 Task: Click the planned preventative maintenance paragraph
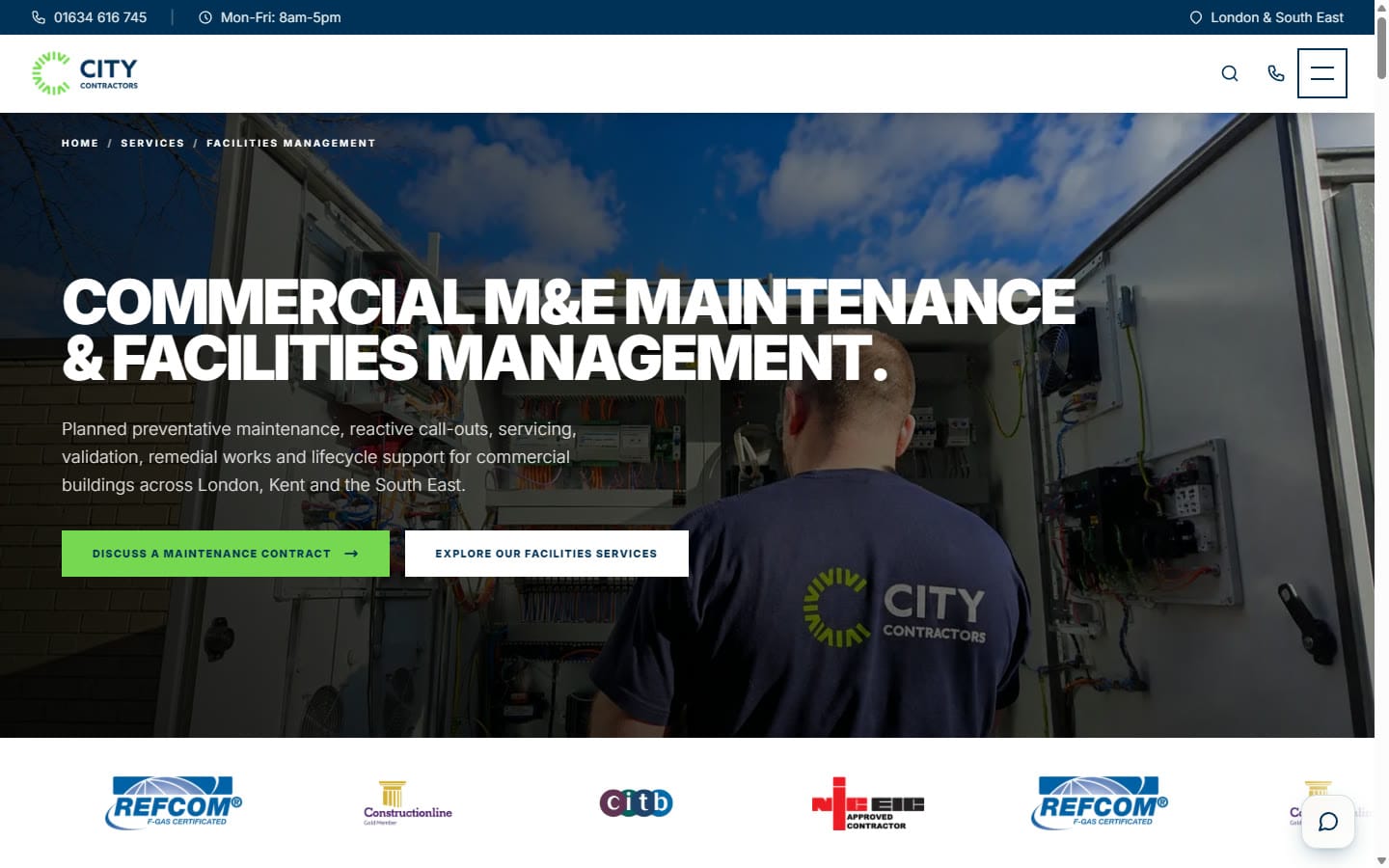tap(319, 457)
